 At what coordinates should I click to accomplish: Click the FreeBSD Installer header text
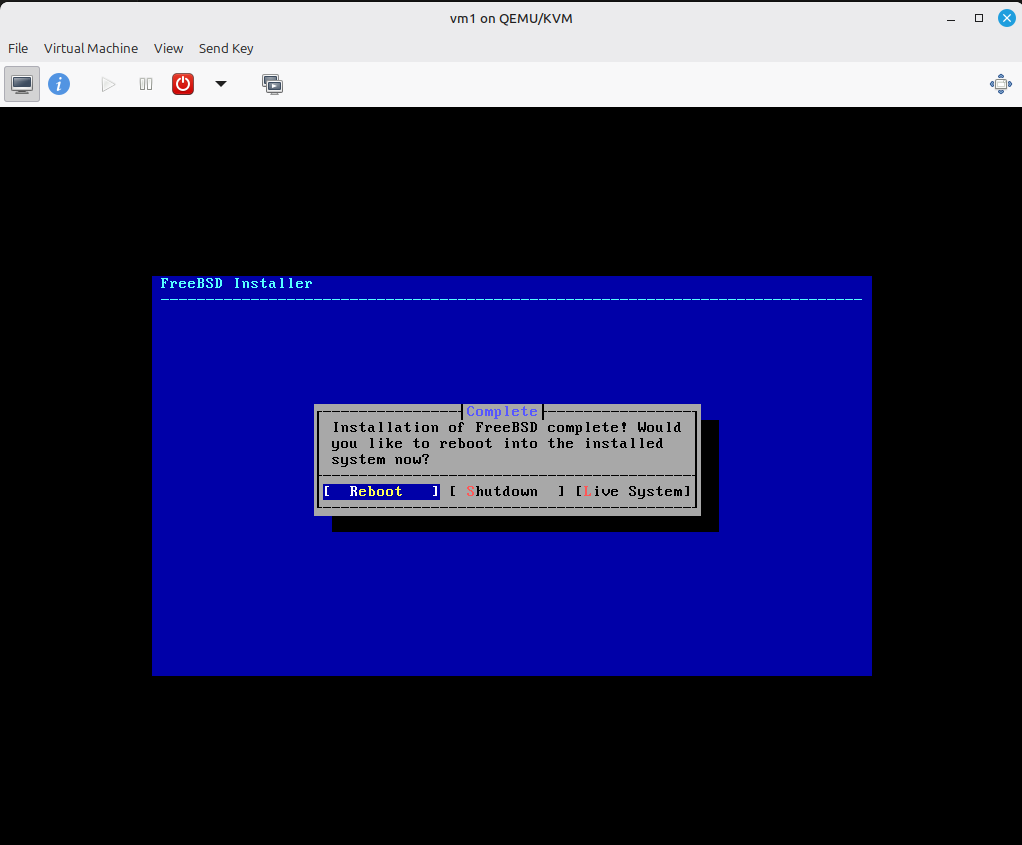(236, 284)
